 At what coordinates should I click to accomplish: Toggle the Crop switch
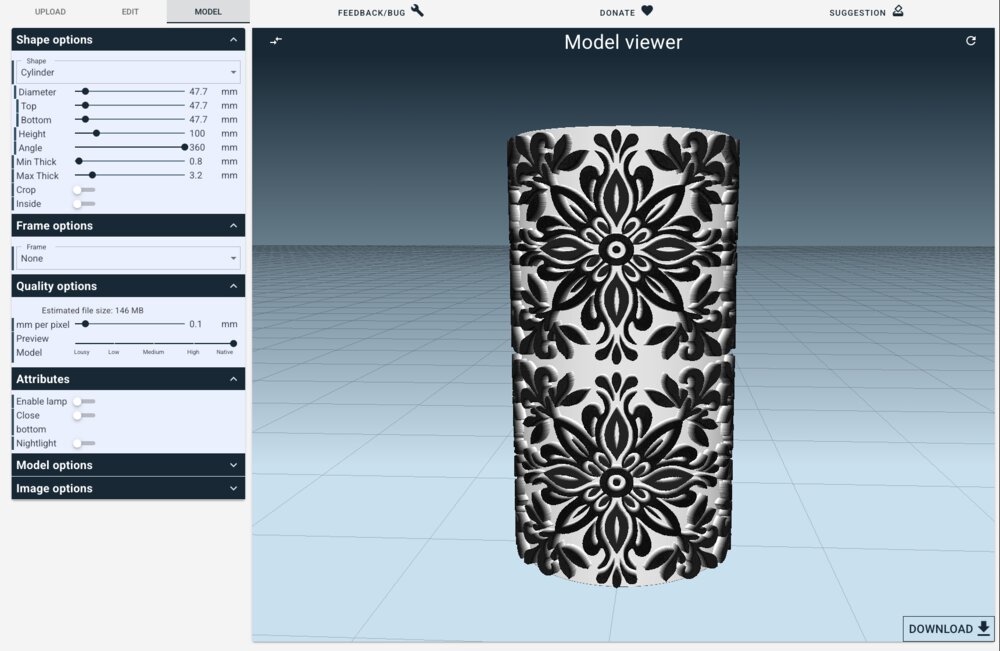pos(83,190)
